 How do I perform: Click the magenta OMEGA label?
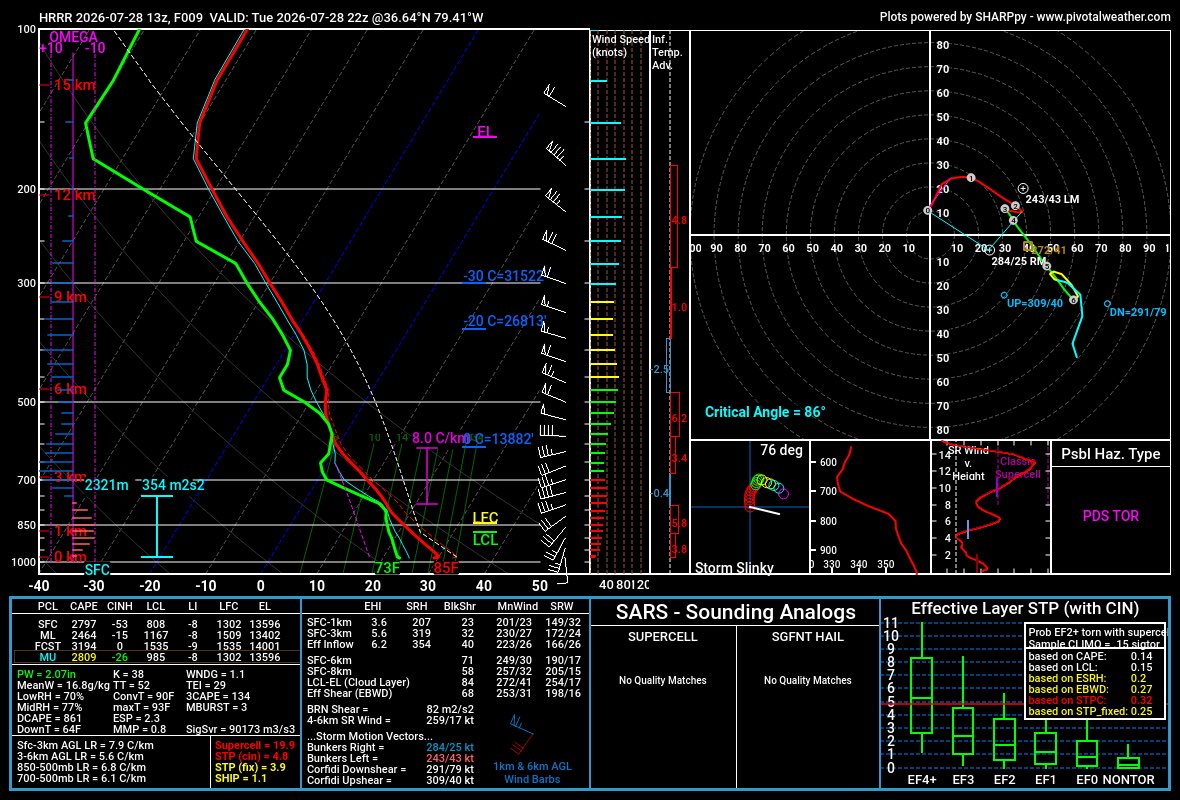click(74, 36)
